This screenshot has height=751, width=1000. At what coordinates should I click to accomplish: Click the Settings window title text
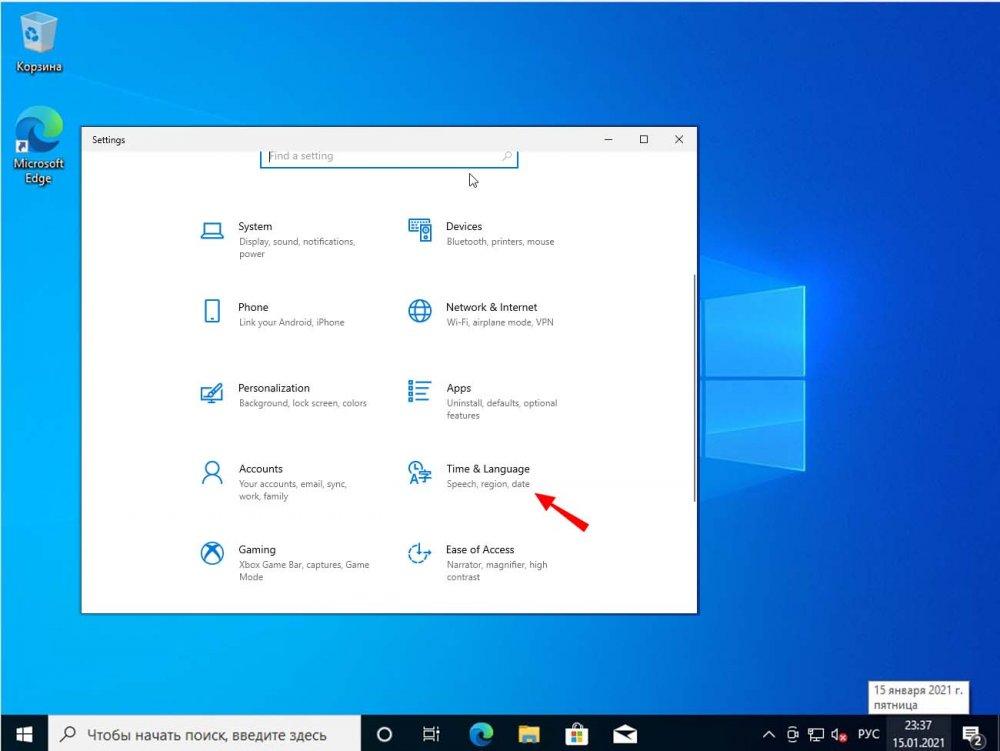coord(108,140)
